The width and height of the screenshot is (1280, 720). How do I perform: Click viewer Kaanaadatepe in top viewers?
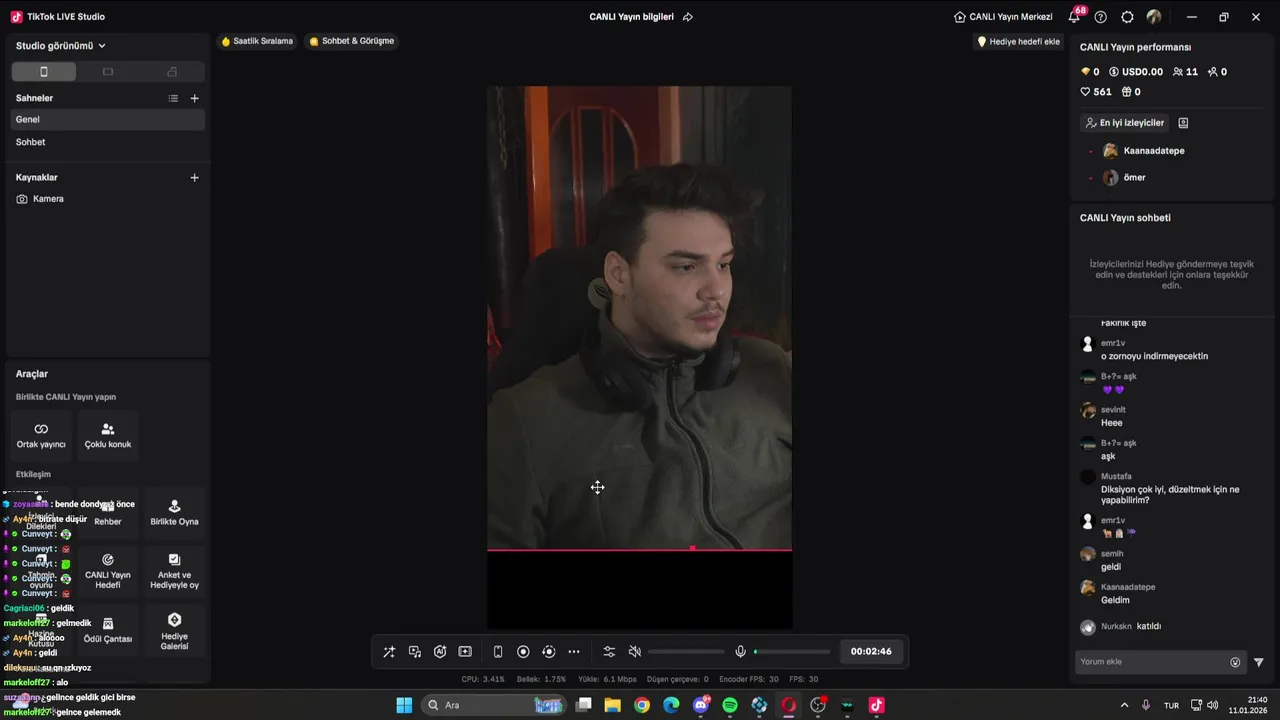1144,151
